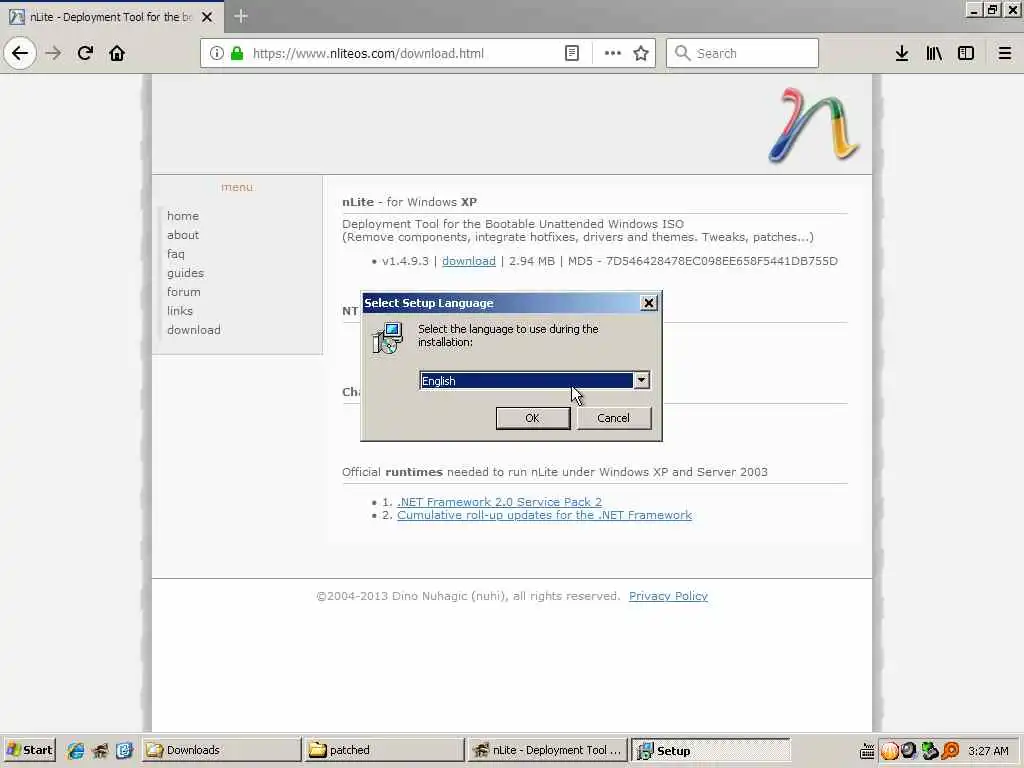
Task: Open page actions three-dot menu
Action: (x=613, y=54)
